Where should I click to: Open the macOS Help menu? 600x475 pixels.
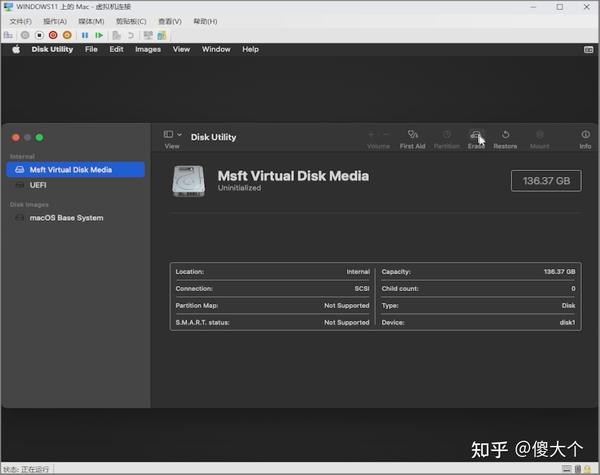coord(250,49)
